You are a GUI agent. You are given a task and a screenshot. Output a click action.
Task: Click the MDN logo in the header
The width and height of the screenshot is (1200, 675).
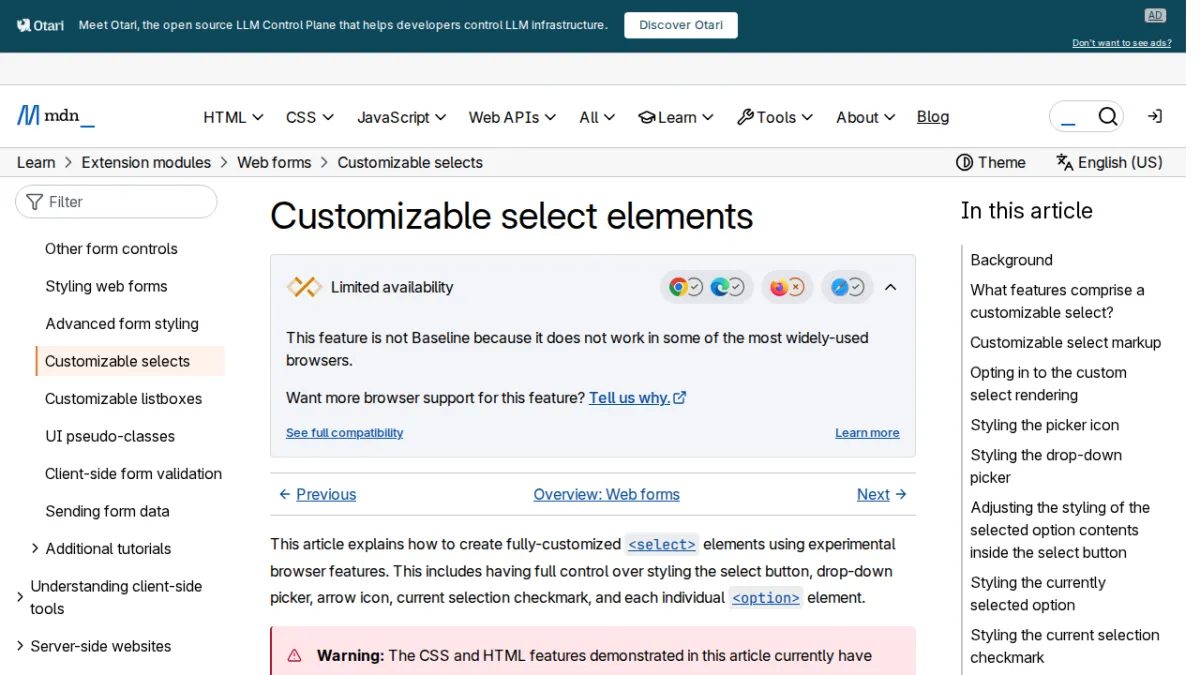pyautogui.click(x=56, y=117)
